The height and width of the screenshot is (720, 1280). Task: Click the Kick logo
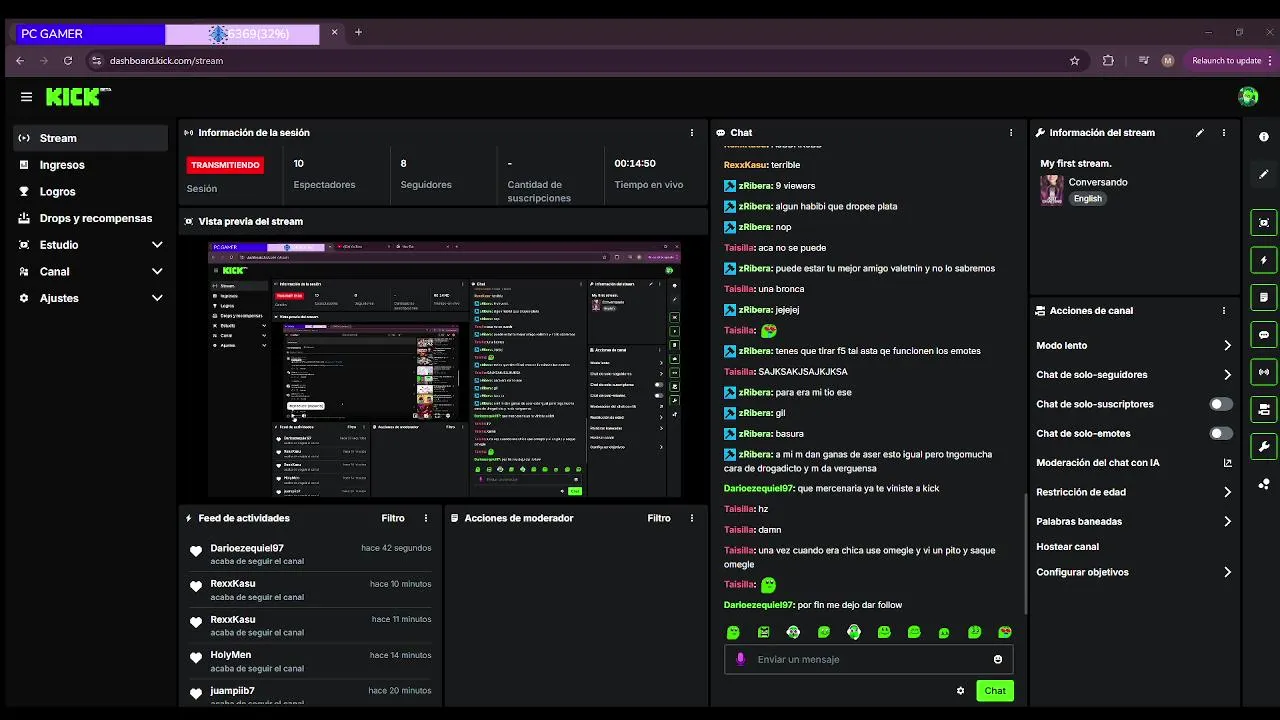[x=78, y=97]
